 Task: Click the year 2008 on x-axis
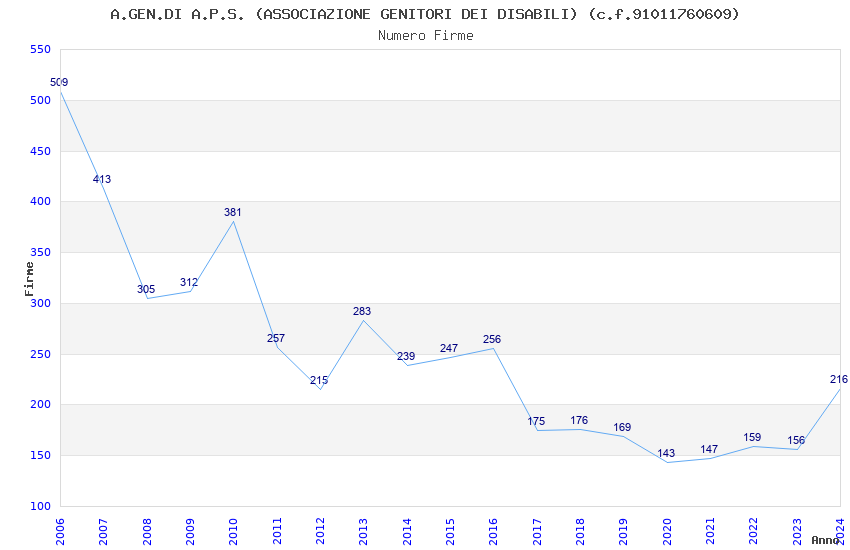tap(147, 532)
